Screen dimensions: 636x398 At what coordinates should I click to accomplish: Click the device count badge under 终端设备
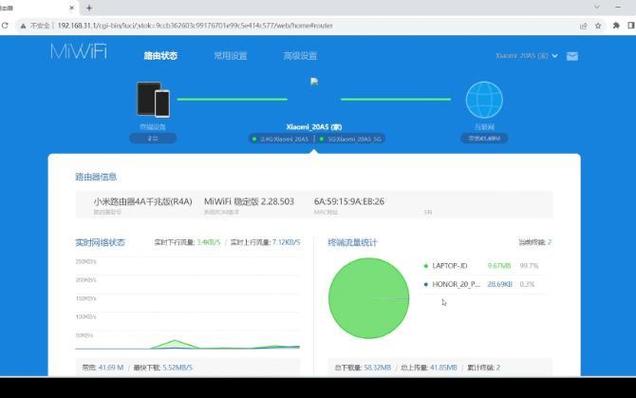[153, 138]
